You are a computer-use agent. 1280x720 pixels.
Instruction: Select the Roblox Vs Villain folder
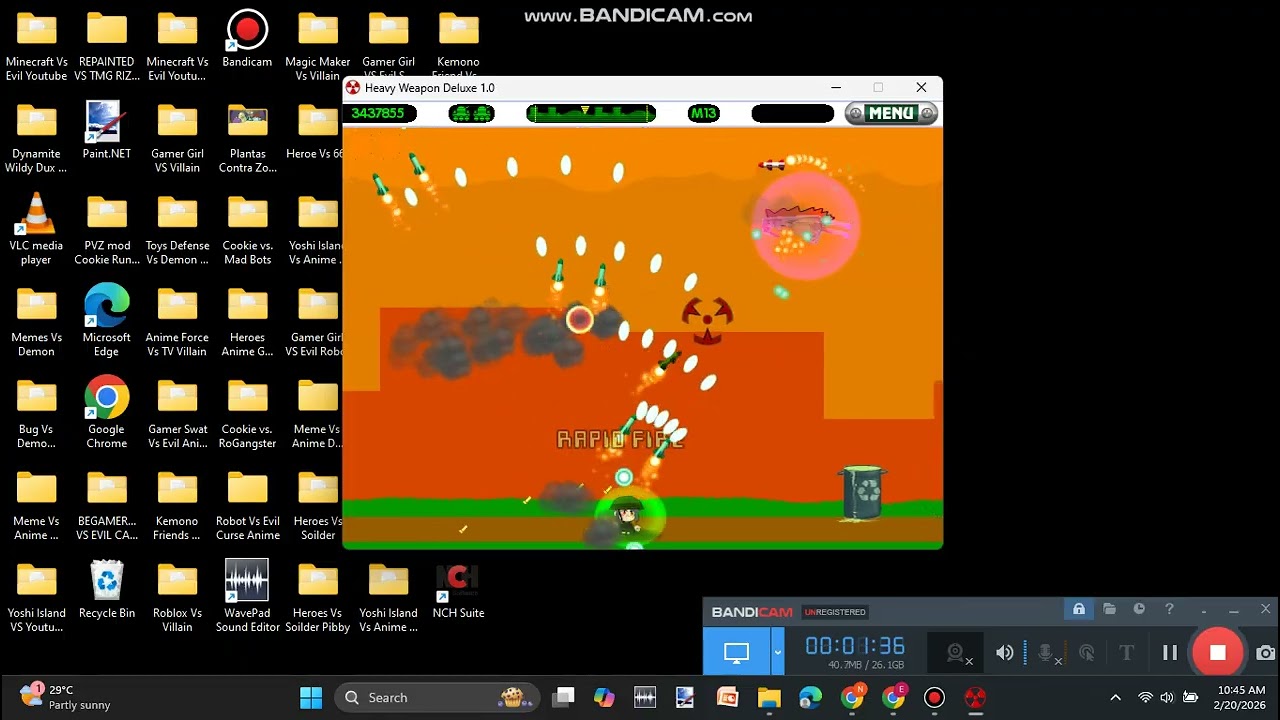pyautogui.click(x=177, y=597)
